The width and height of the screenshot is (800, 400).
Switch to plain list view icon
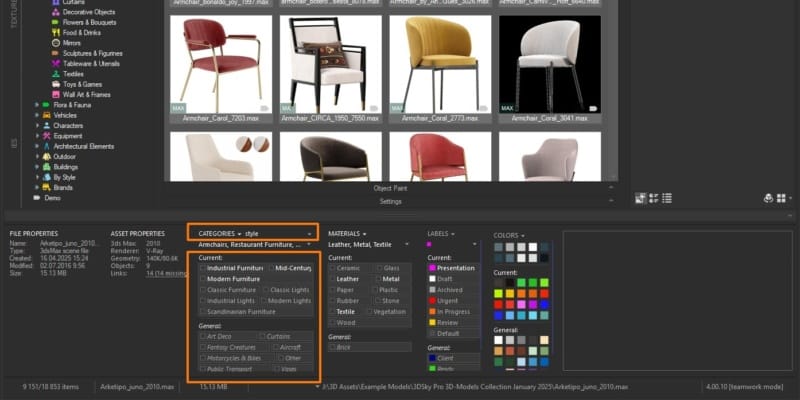coord(667,198)
